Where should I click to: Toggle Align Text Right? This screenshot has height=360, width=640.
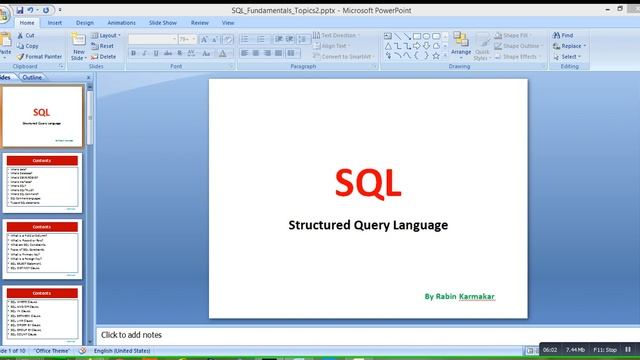tap(267, 53)
